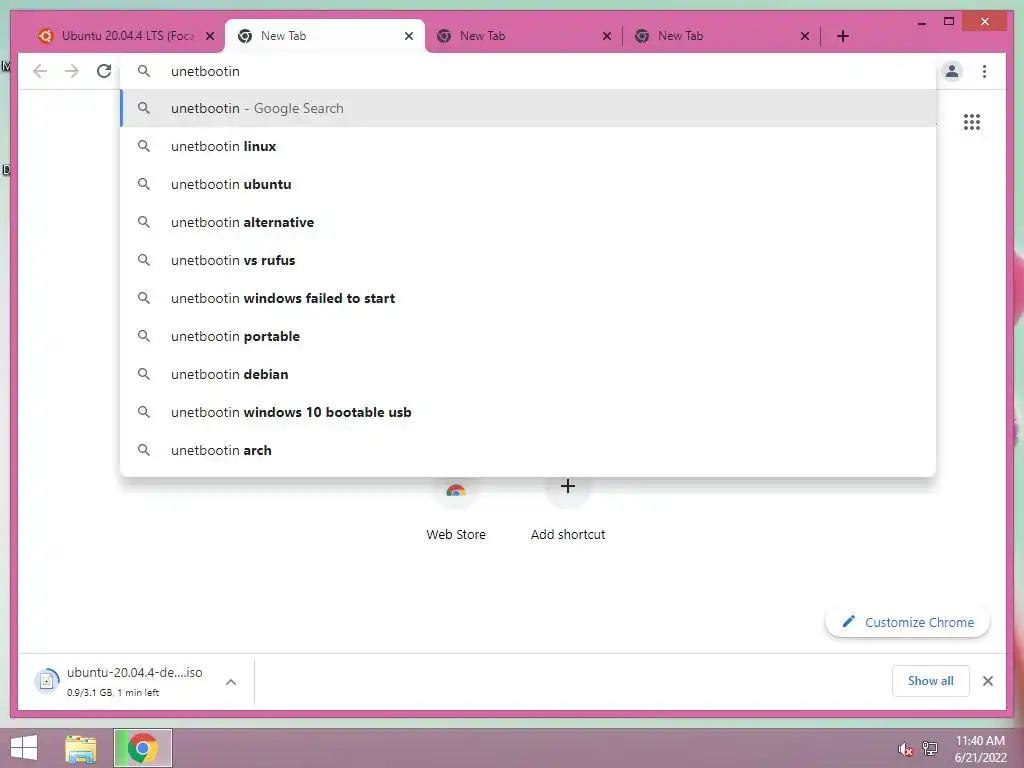Select the unetbootin vs rufus suggestion
The width and height of the screenshot is (1024, 768).
(529, 260)
